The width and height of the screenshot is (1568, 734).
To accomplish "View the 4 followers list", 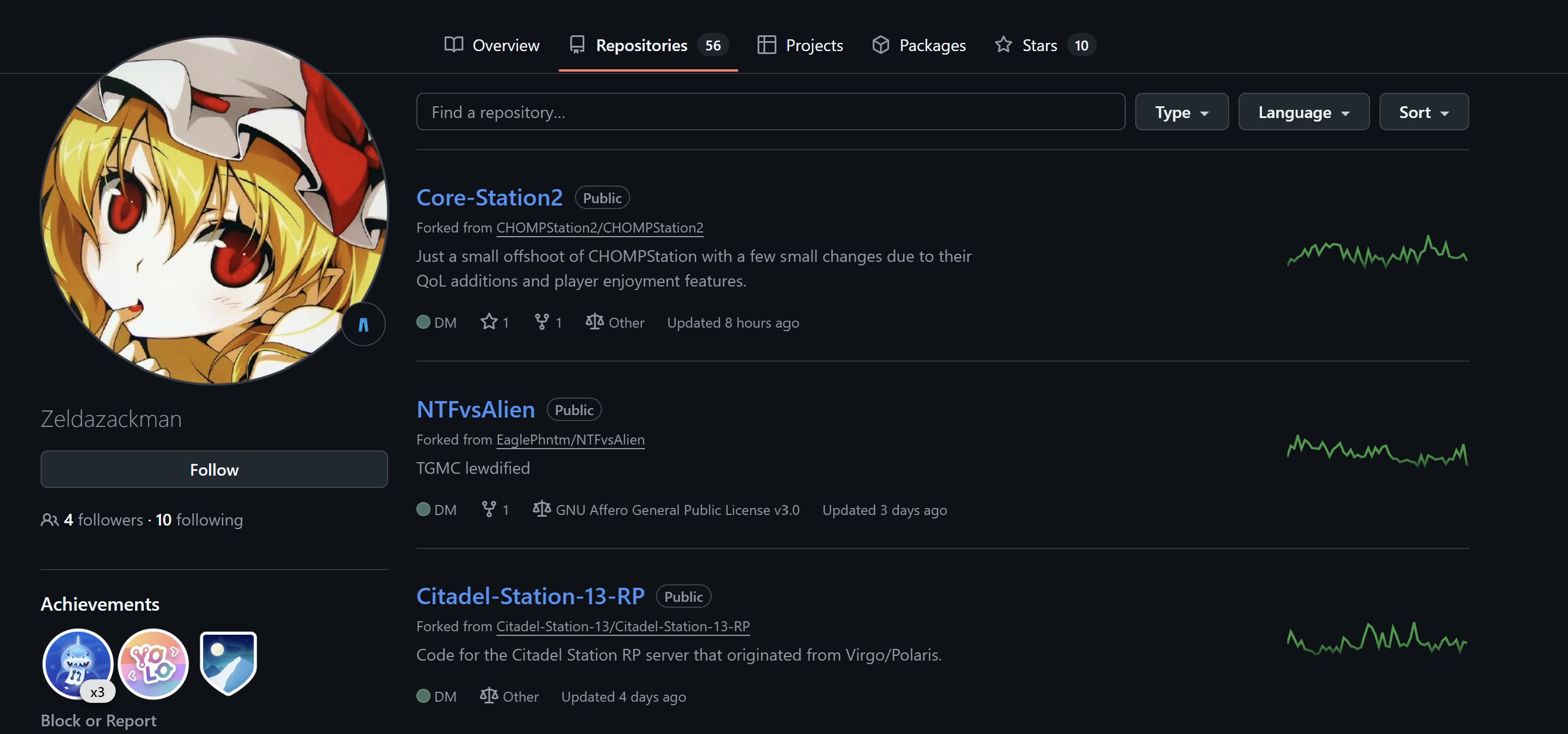I will click(103, 520).
